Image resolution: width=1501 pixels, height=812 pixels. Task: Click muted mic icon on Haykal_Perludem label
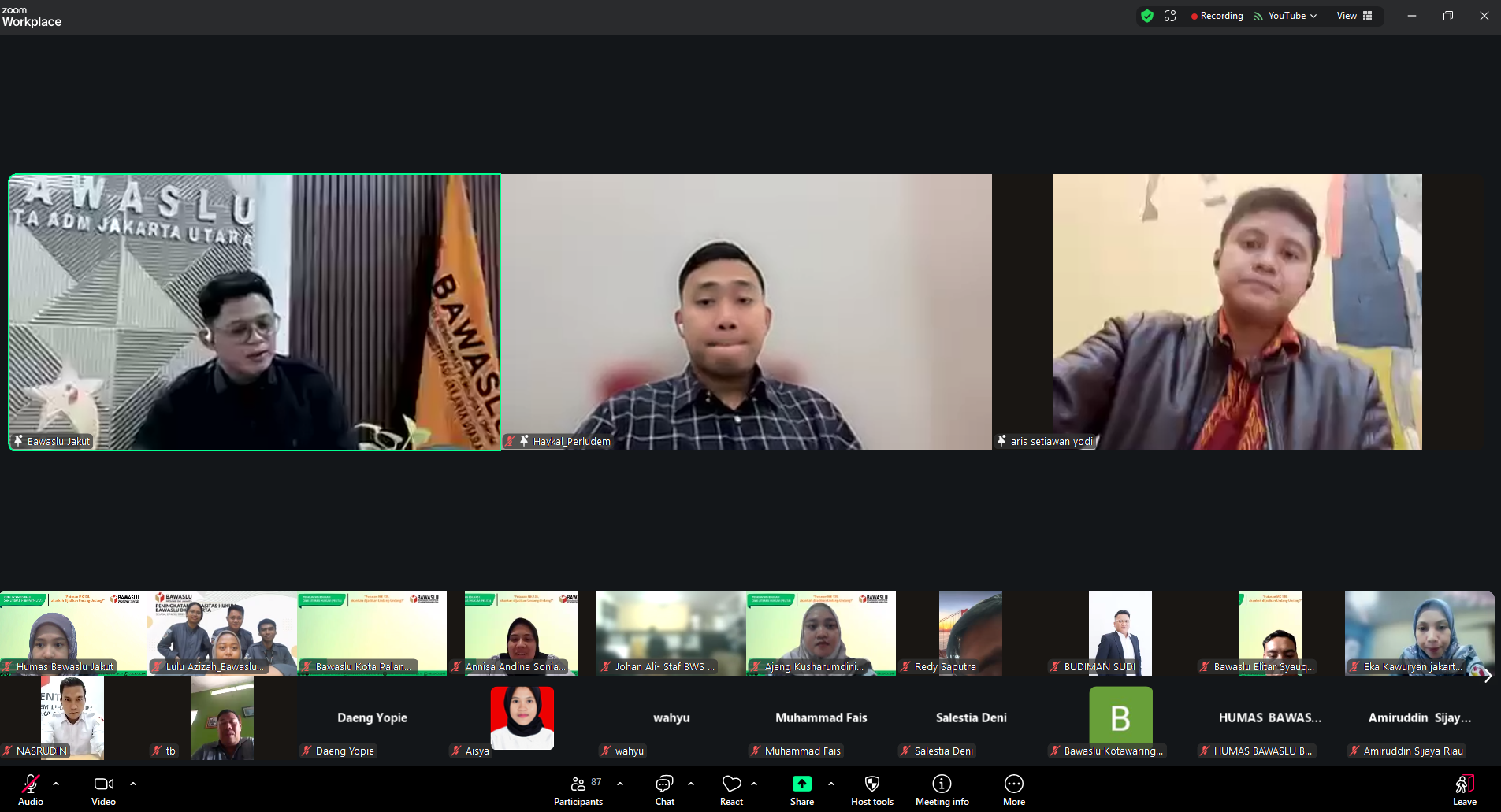click(x=511, y=441)
